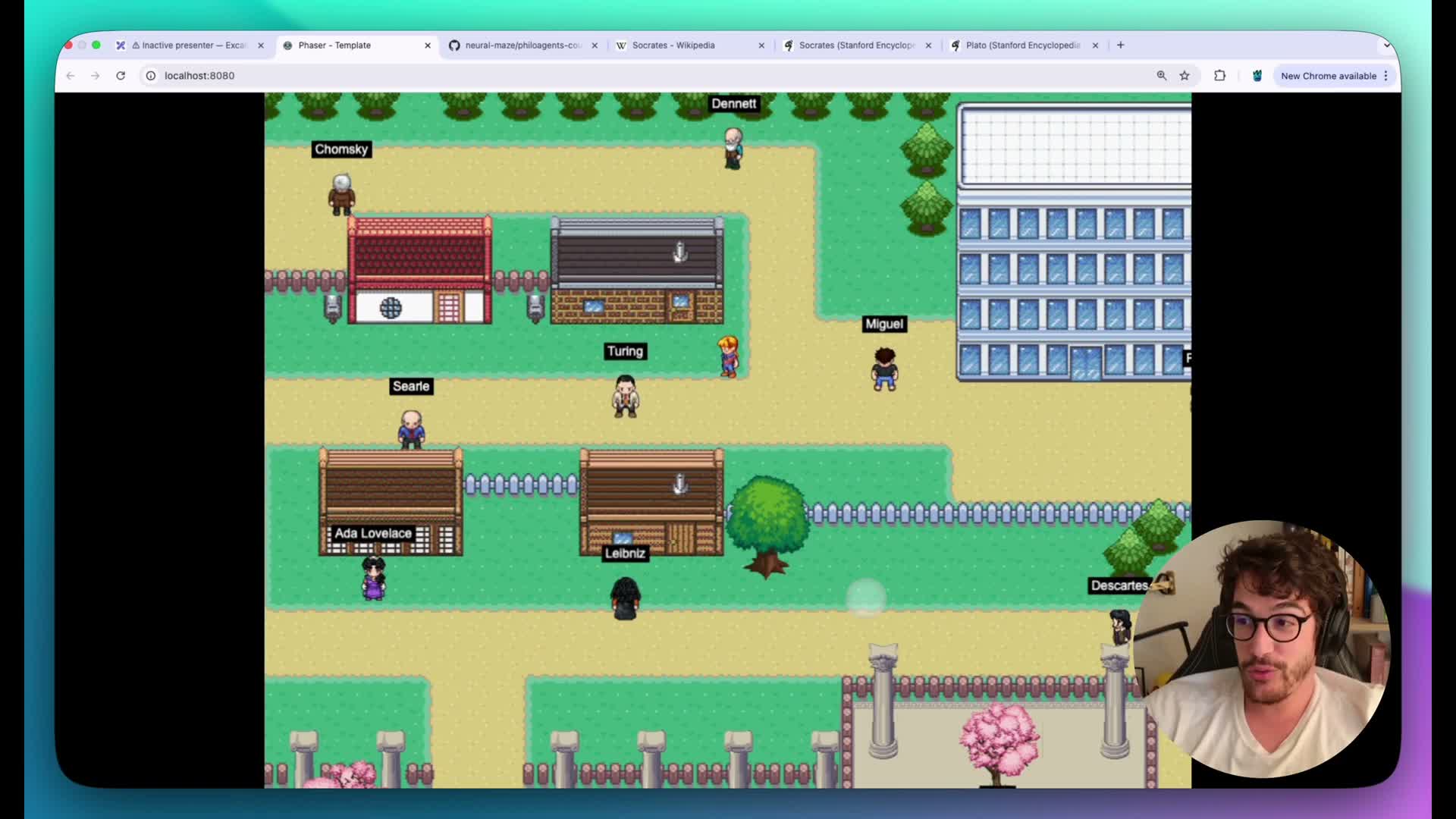Image resolution: width=1456 pixels, height=819 pixels.
Task: Click the browser reload icon
Action: pyautogui.click(x=121, y=76)
